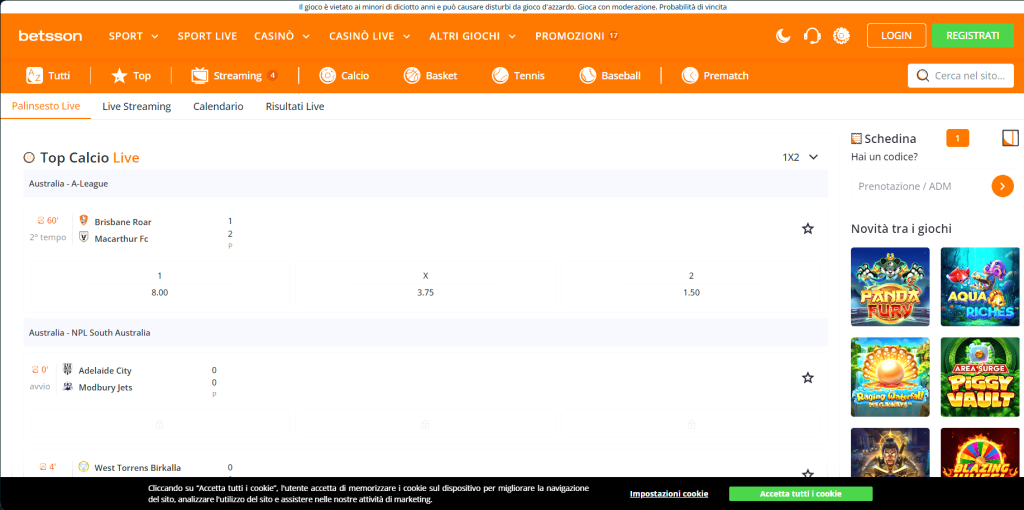The width and height of the screenshot is (1024, 510).
Task: Click Hai un codice? text
Action: point(884,157)
